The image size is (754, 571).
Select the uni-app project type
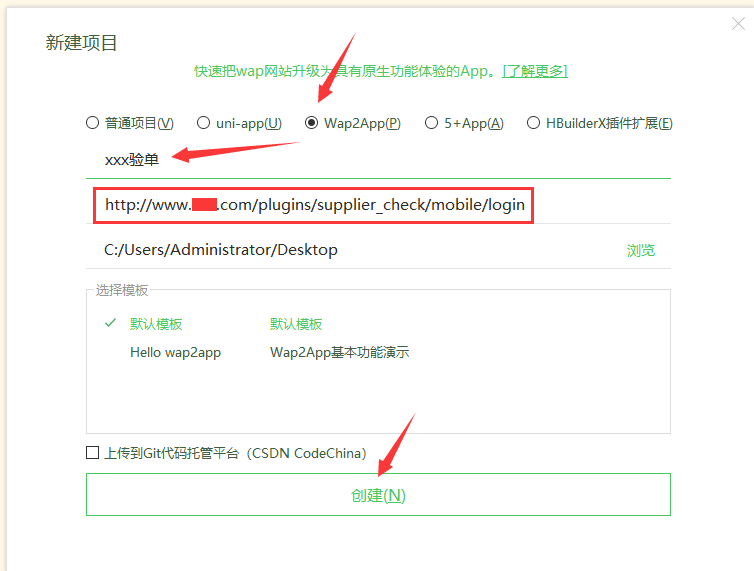click(203, 123)
